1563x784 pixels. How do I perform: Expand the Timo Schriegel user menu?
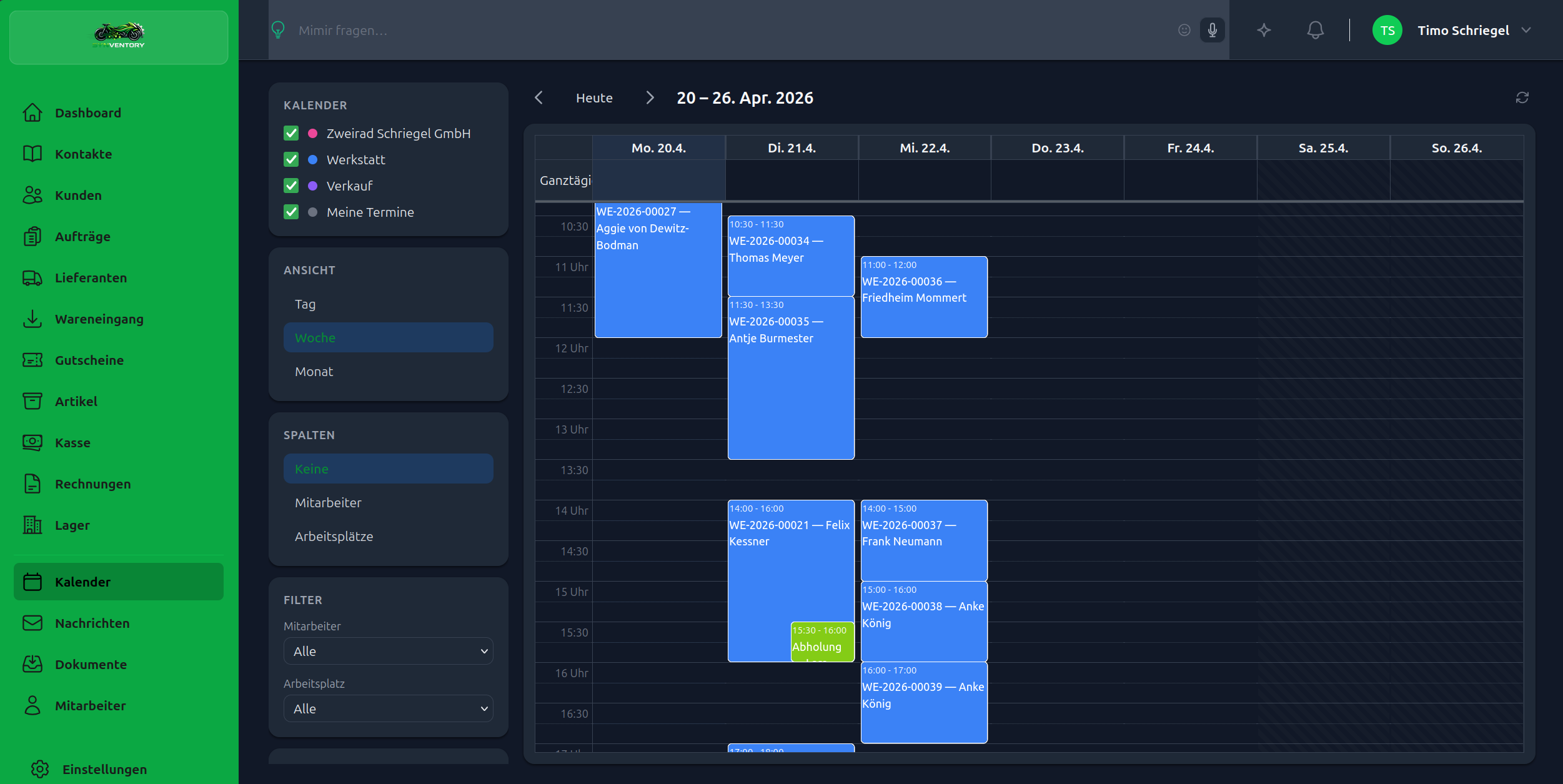[x=1526, y=30]
